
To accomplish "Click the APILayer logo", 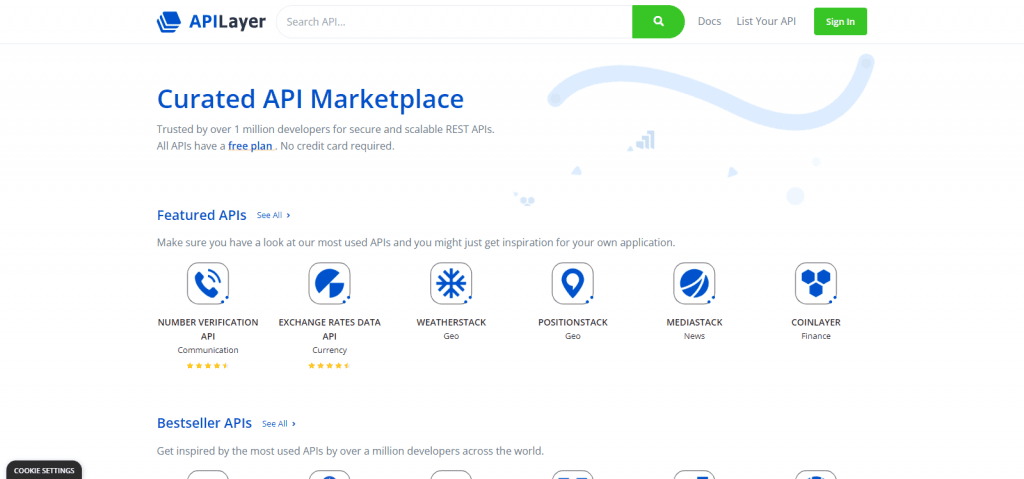I will pos(211,22).
